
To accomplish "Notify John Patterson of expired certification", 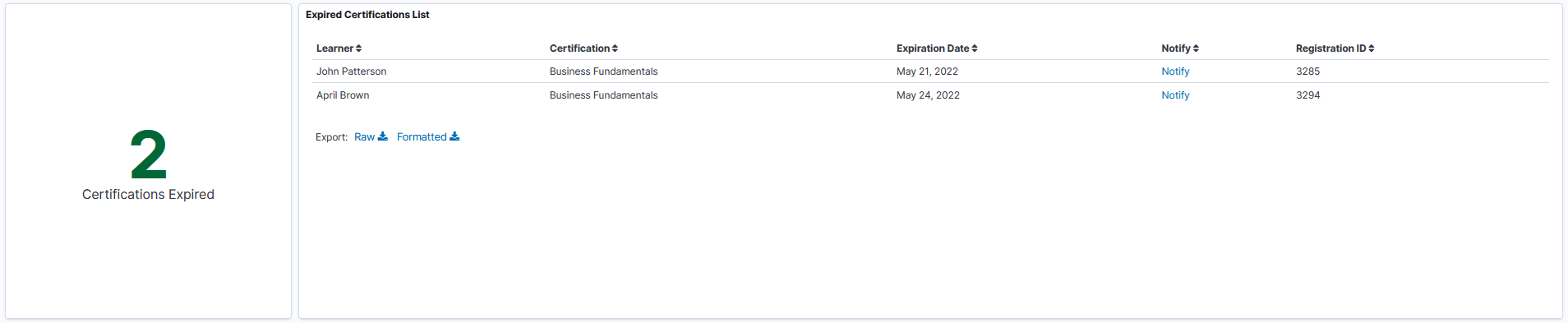I will pos(1175,72).
